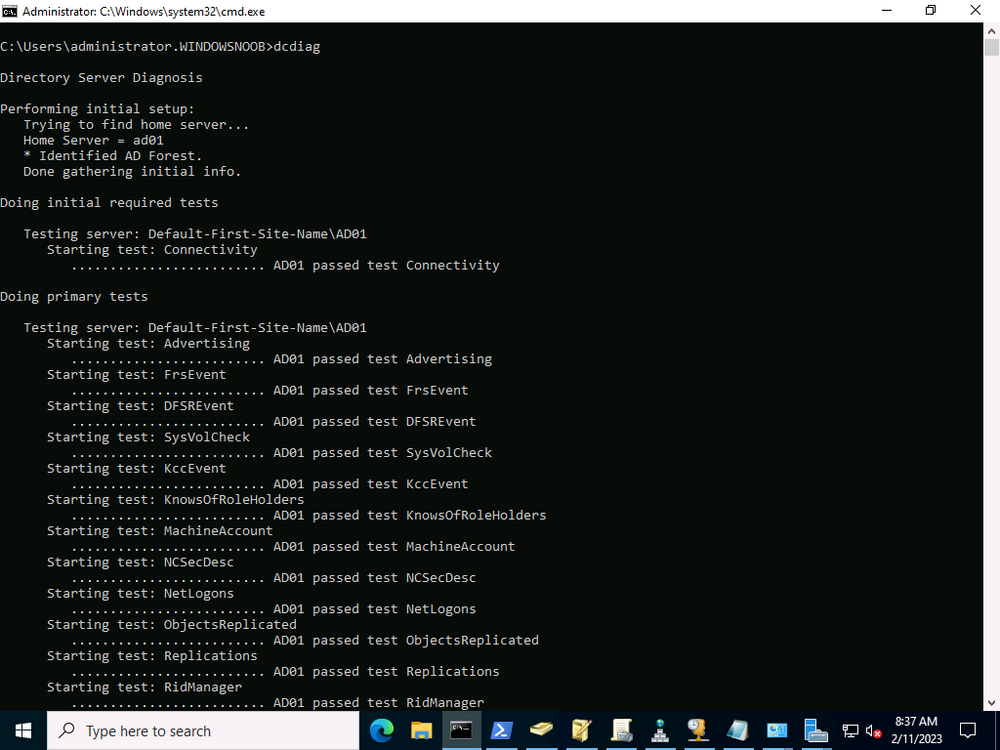Click 'AD01 passed test RidManager' text
The height and width of the screenshot is (750, 1000).
click(379, 703)
